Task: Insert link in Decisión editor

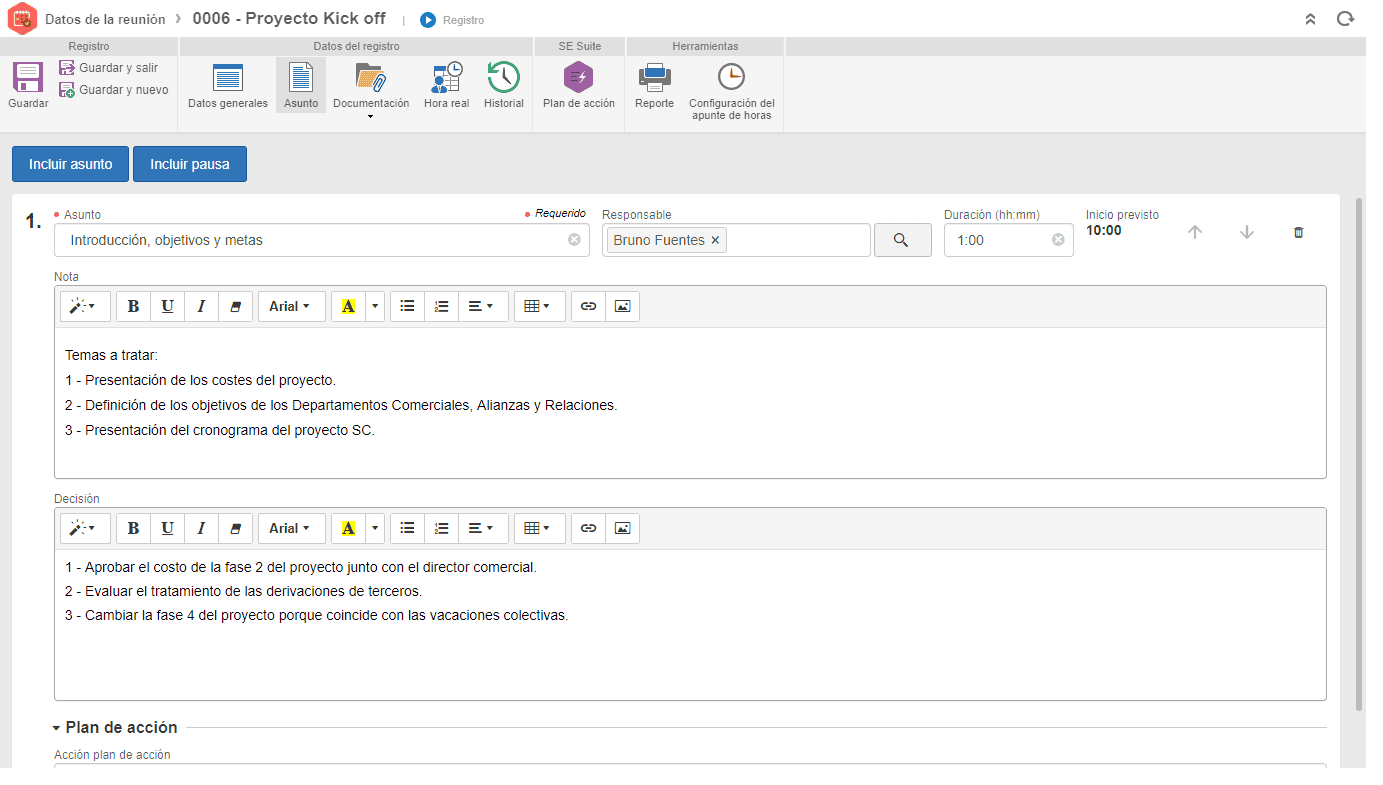Action: (588, 528)
